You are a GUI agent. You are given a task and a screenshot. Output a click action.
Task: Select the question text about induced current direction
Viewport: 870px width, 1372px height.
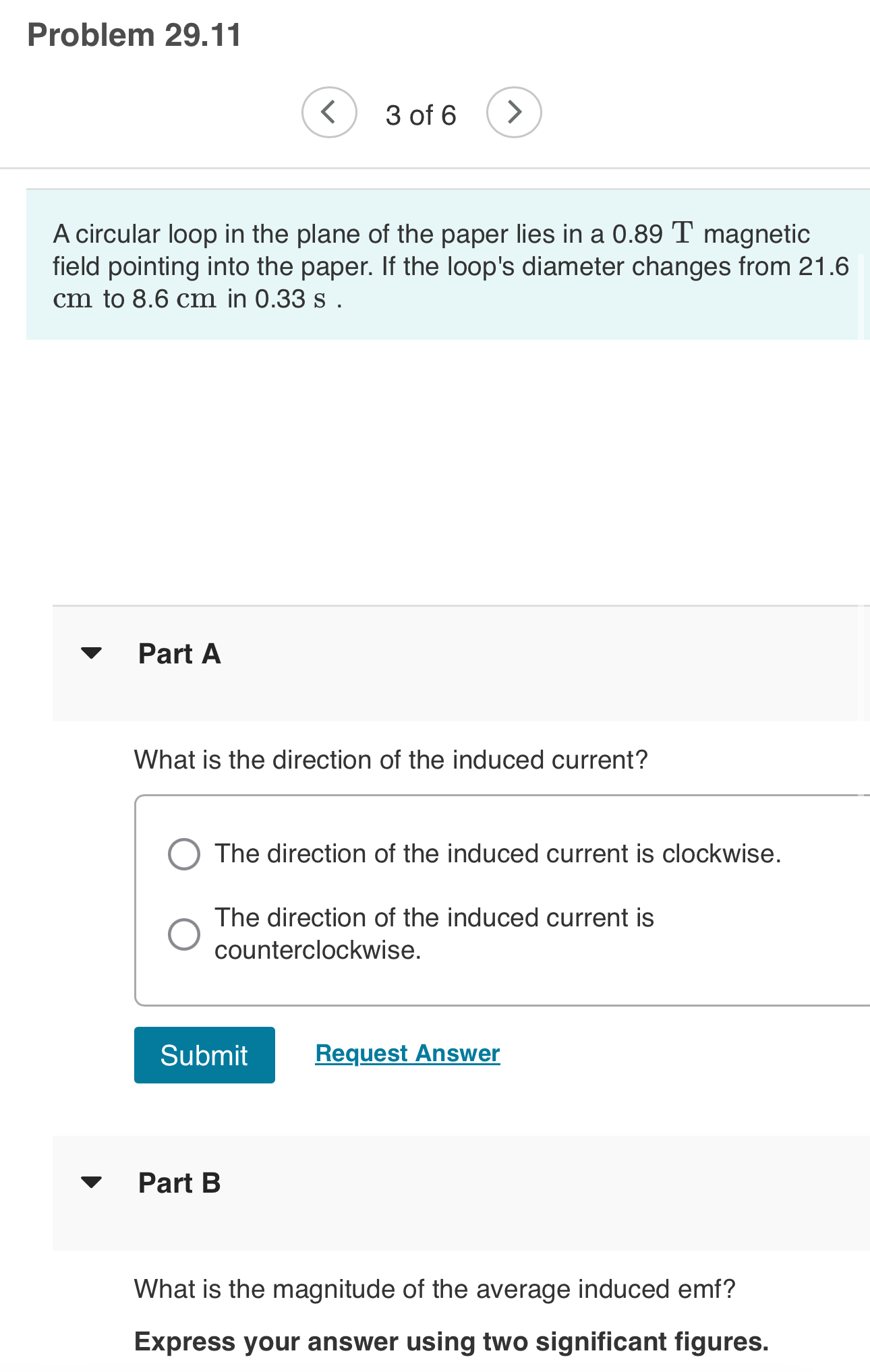point(390,759)
